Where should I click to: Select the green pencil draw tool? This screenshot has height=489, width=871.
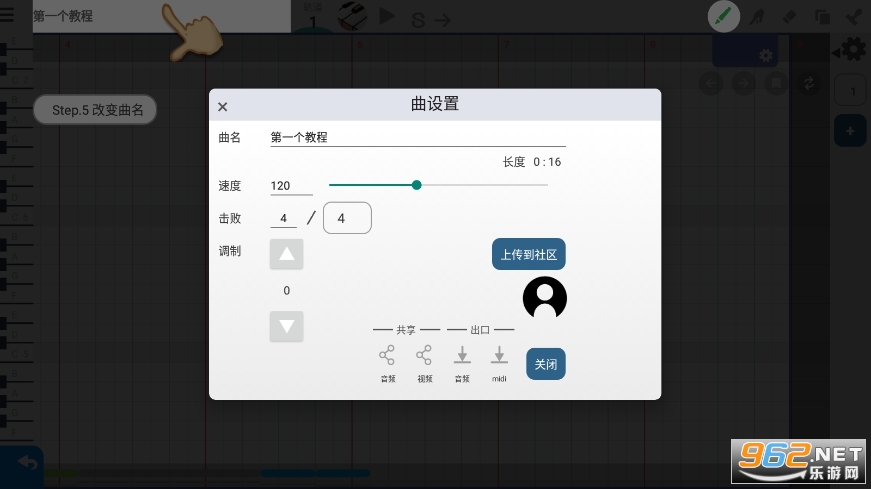pyautogui.click(x=723, y=16)
